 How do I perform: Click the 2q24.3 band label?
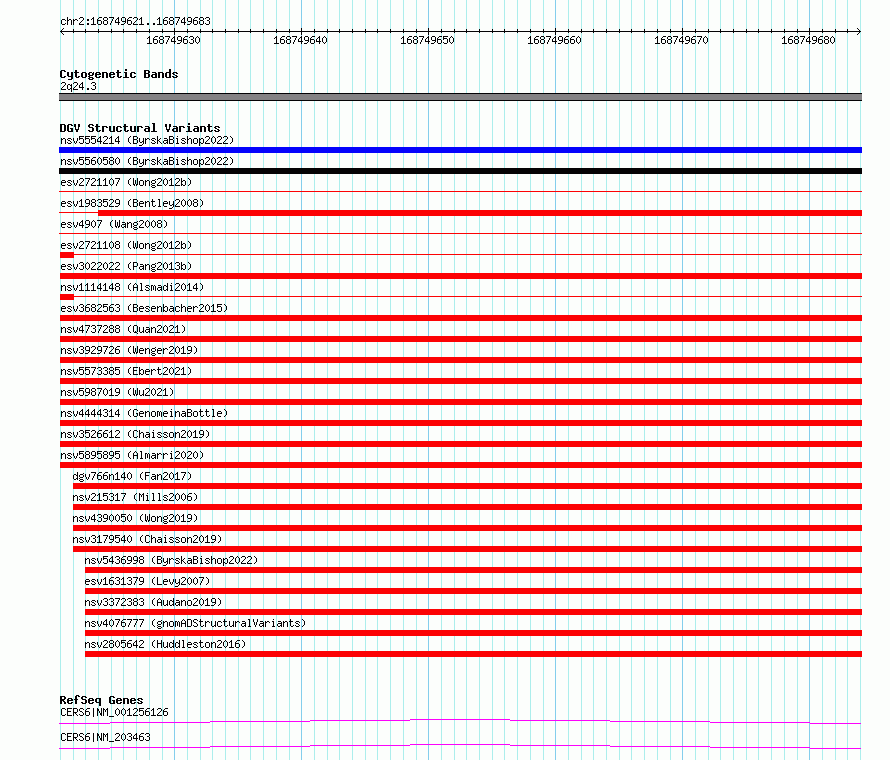click(x=78, y=86)
